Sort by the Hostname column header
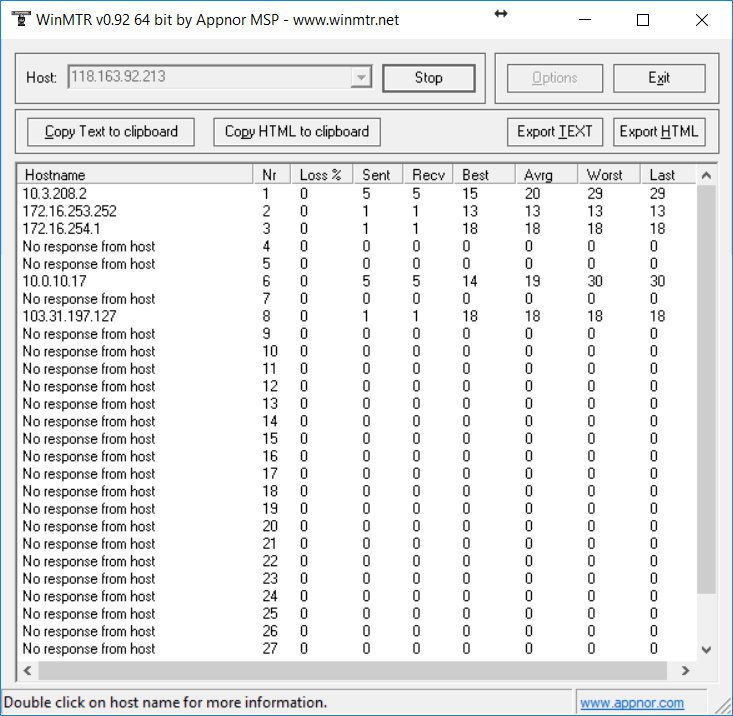The height and width of the screenshot is (716, 733). pyautogui.click(x=135, y=175)
